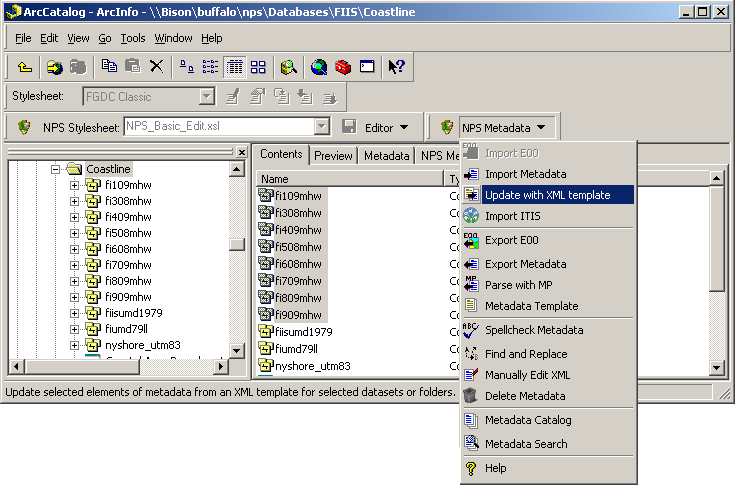The height and width of the screenshot is (485, 735).
Task: Click Disconnect from Folder icon
Action: [x=78, y=67]
